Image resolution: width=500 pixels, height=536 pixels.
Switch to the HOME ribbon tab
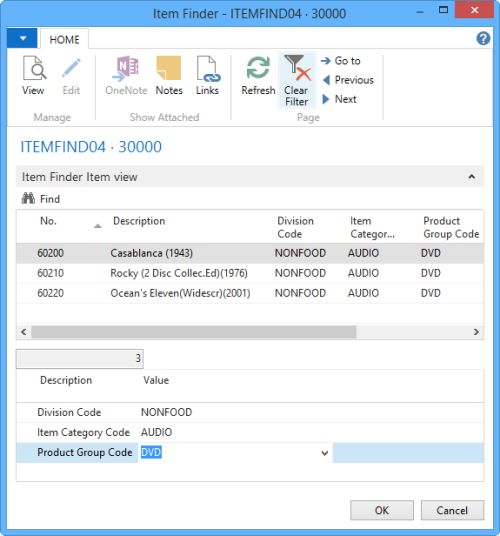pos(64,40)
